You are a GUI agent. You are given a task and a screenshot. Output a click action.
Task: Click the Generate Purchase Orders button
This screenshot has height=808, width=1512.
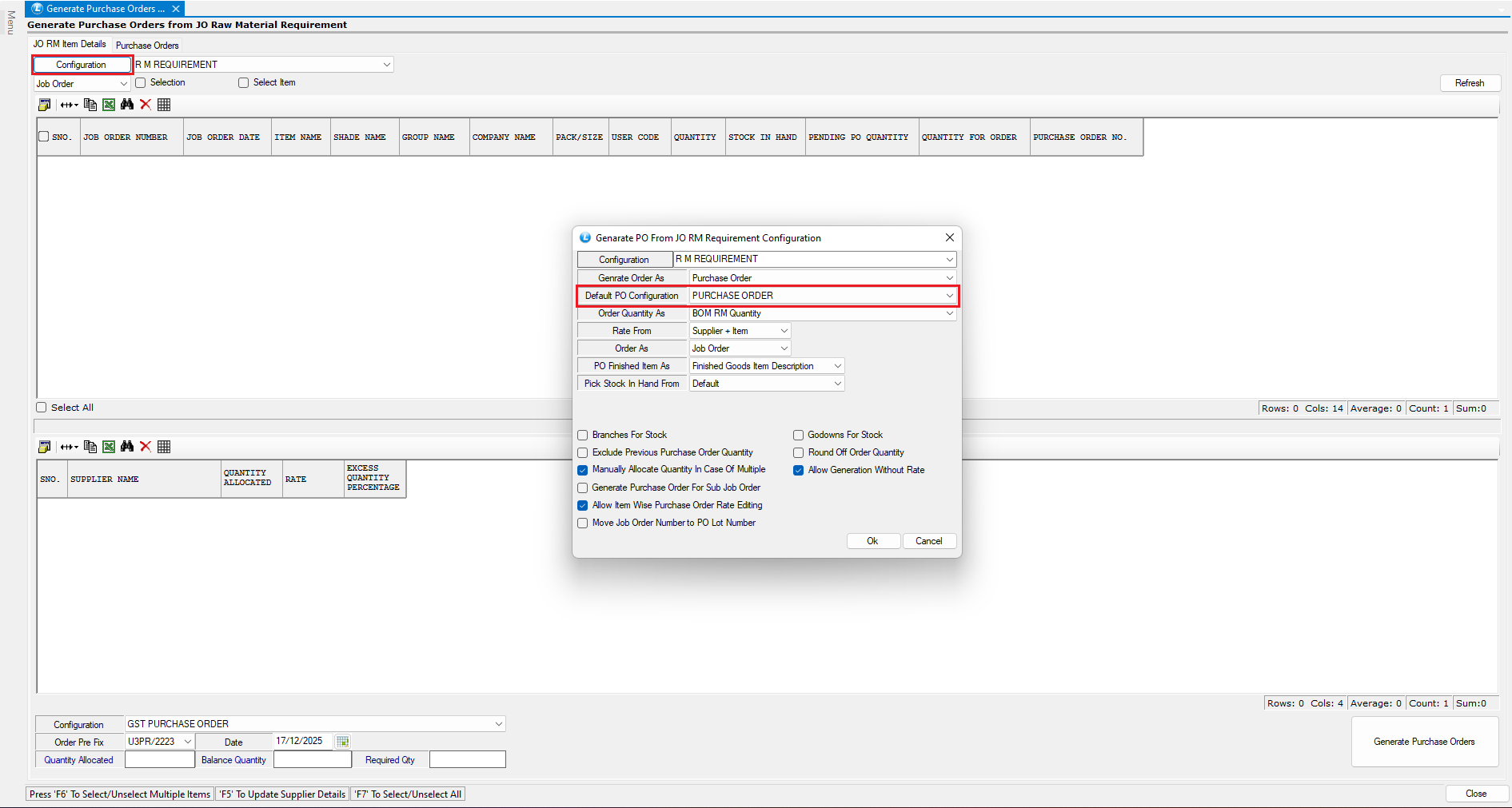coord(1423,742)
